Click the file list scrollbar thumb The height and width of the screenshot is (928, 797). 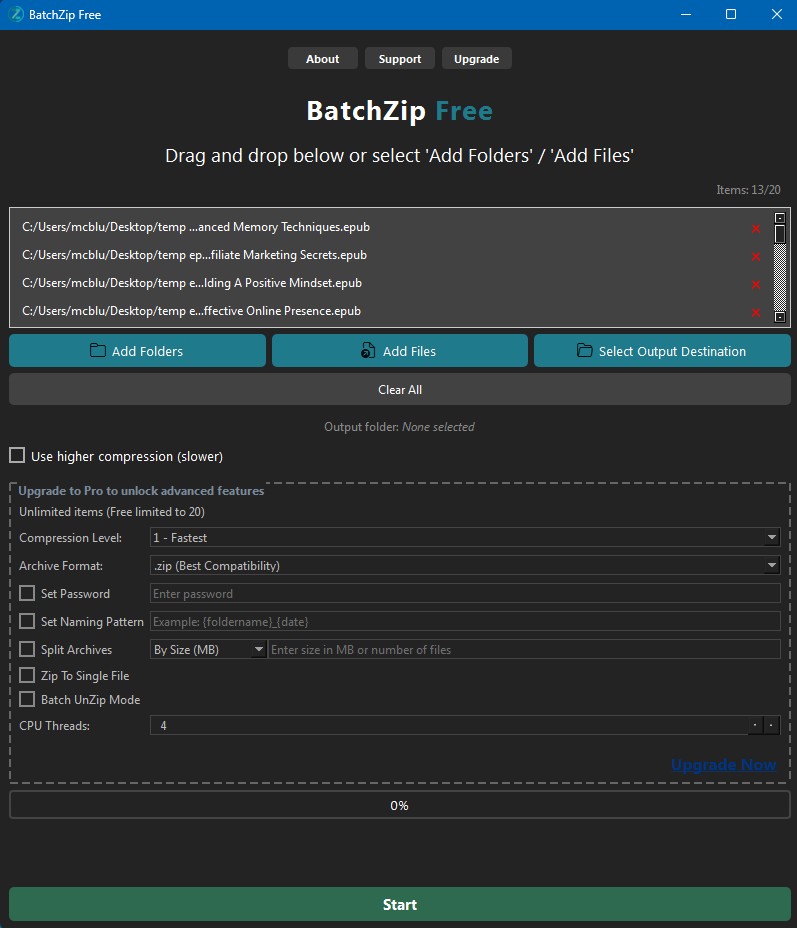coord(780,234)
